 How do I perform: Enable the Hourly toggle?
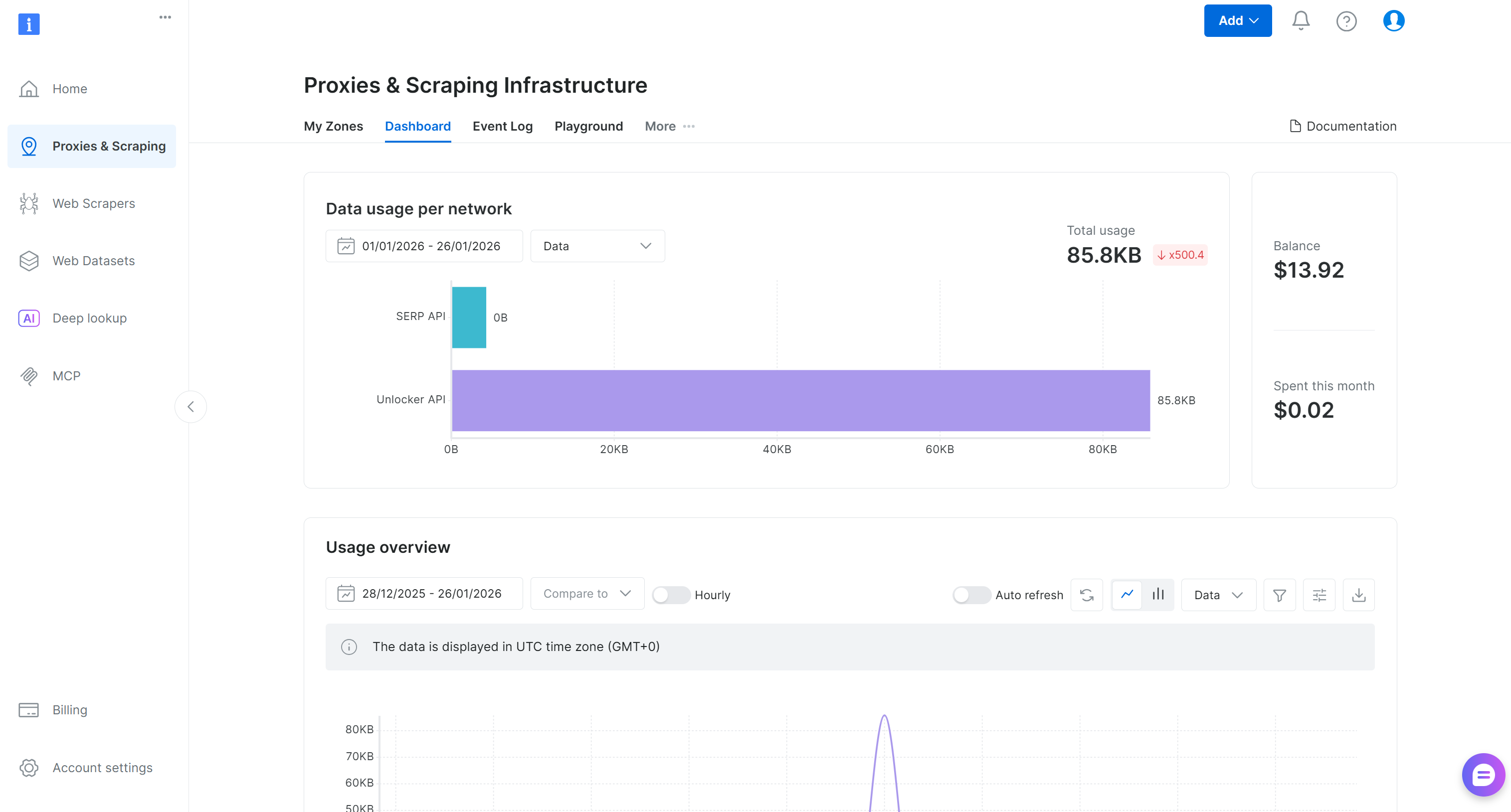[670, 595]
